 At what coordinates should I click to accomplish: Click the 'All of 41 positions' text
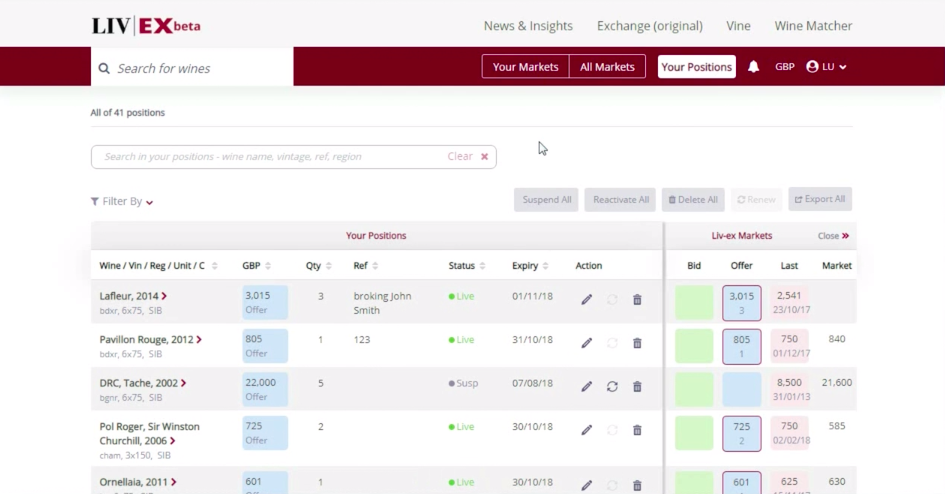127,113
